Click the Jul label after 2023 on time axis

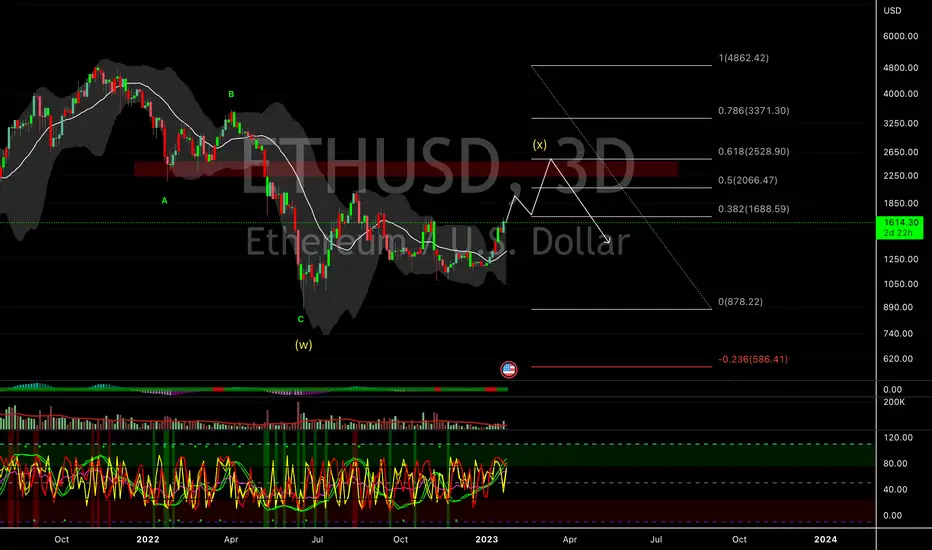coord(656,539)
